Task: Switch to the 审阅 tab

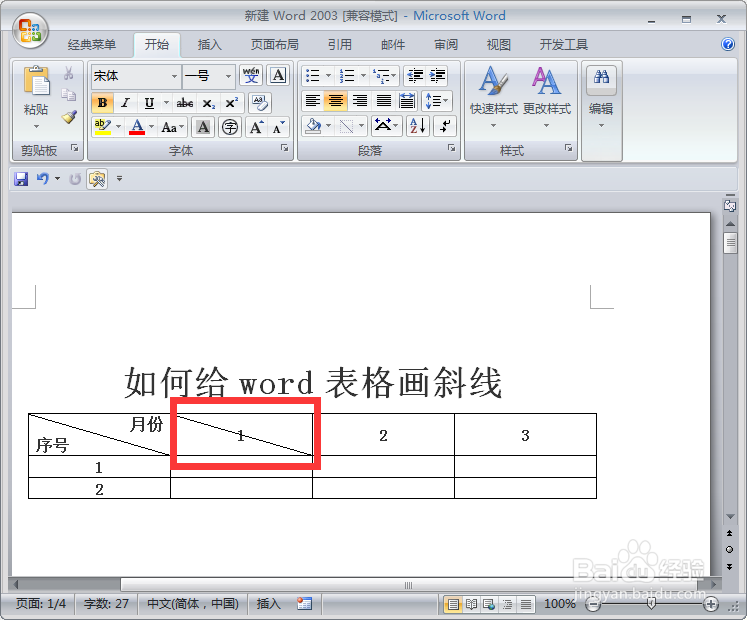Action: (446, 45)
